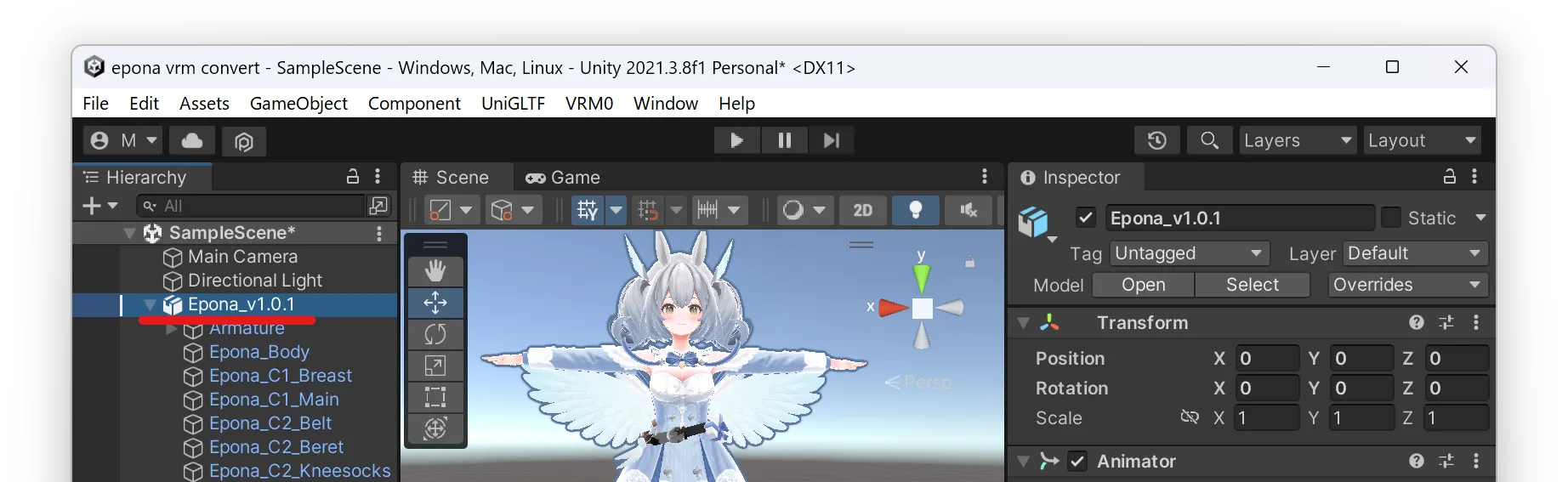Select the Scale tool

pyautogui.click(x=435, y=366)
